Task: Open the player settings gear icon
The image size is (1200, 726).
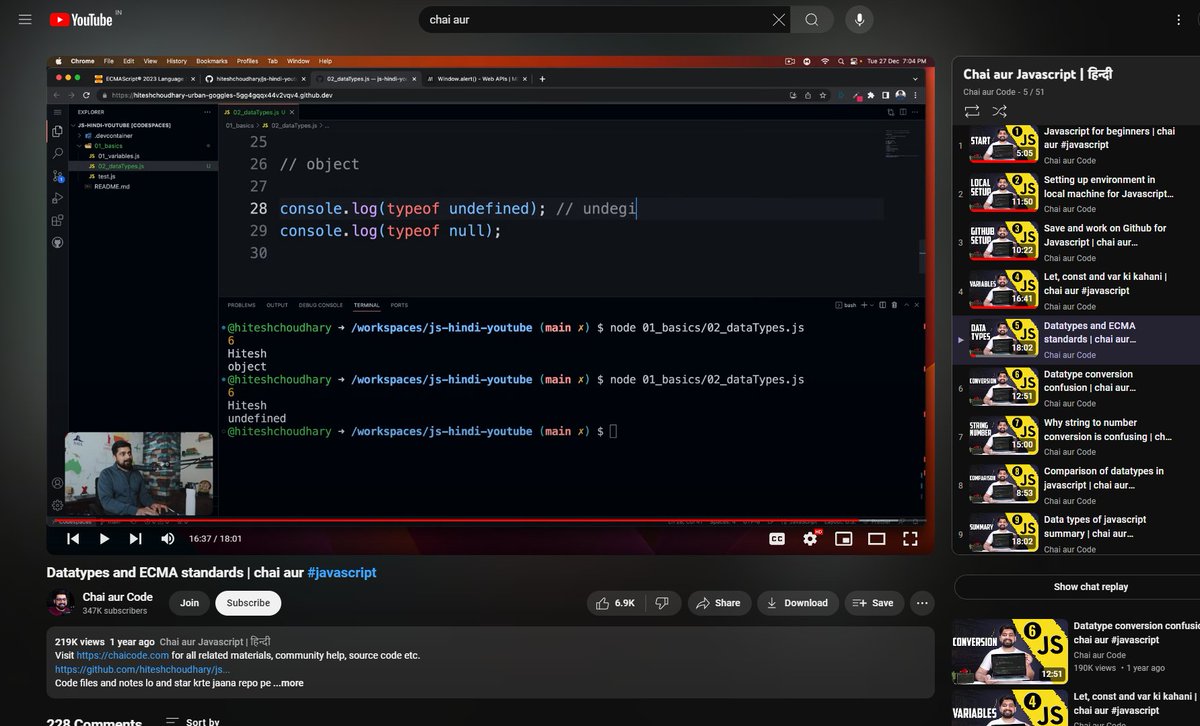Action: click(x=808, y=538)
